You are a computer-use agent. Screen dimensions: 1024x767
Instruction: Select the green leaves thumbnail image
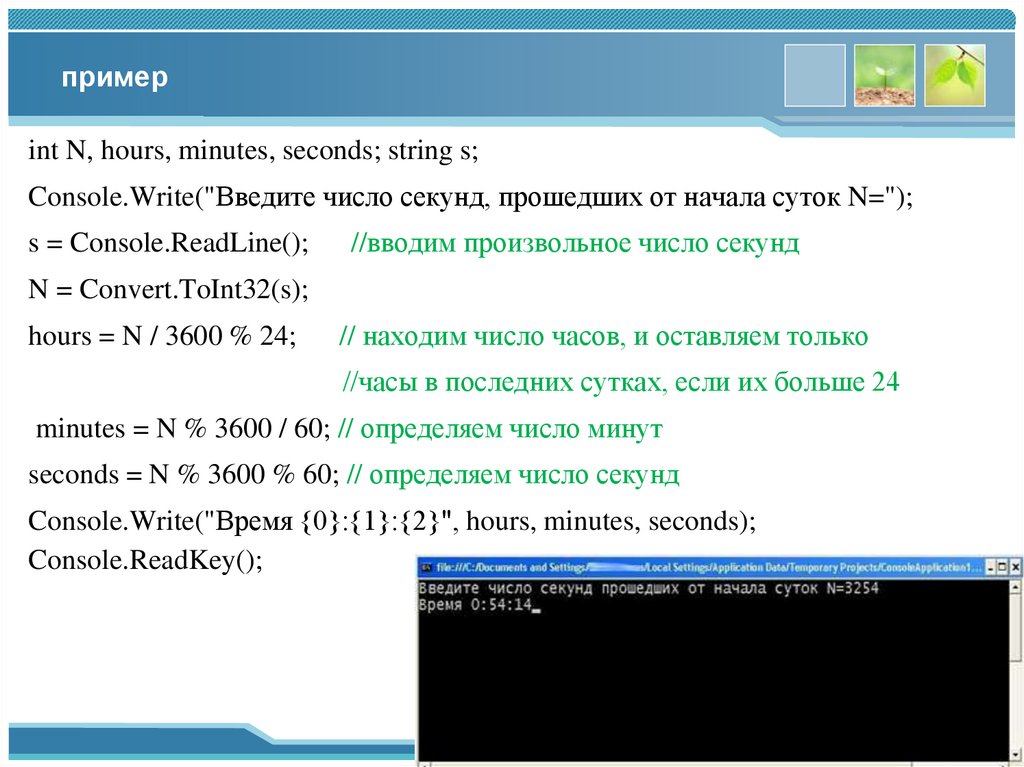pos(952,74)
